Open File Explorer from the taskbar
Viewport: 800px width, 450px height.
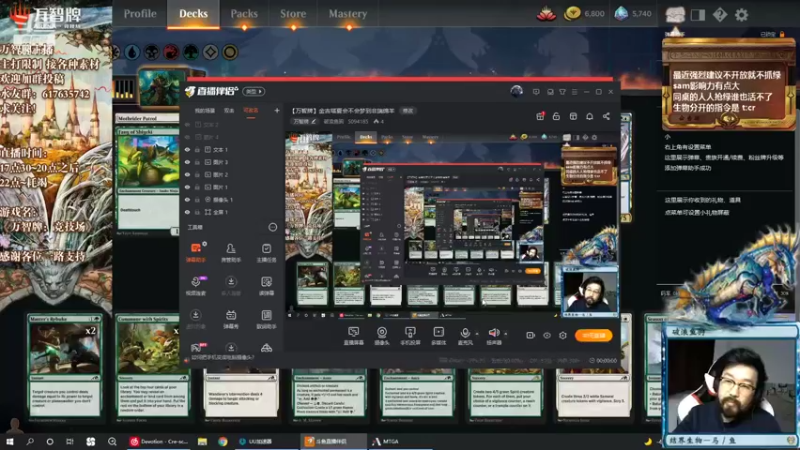[x=203, y=441]
